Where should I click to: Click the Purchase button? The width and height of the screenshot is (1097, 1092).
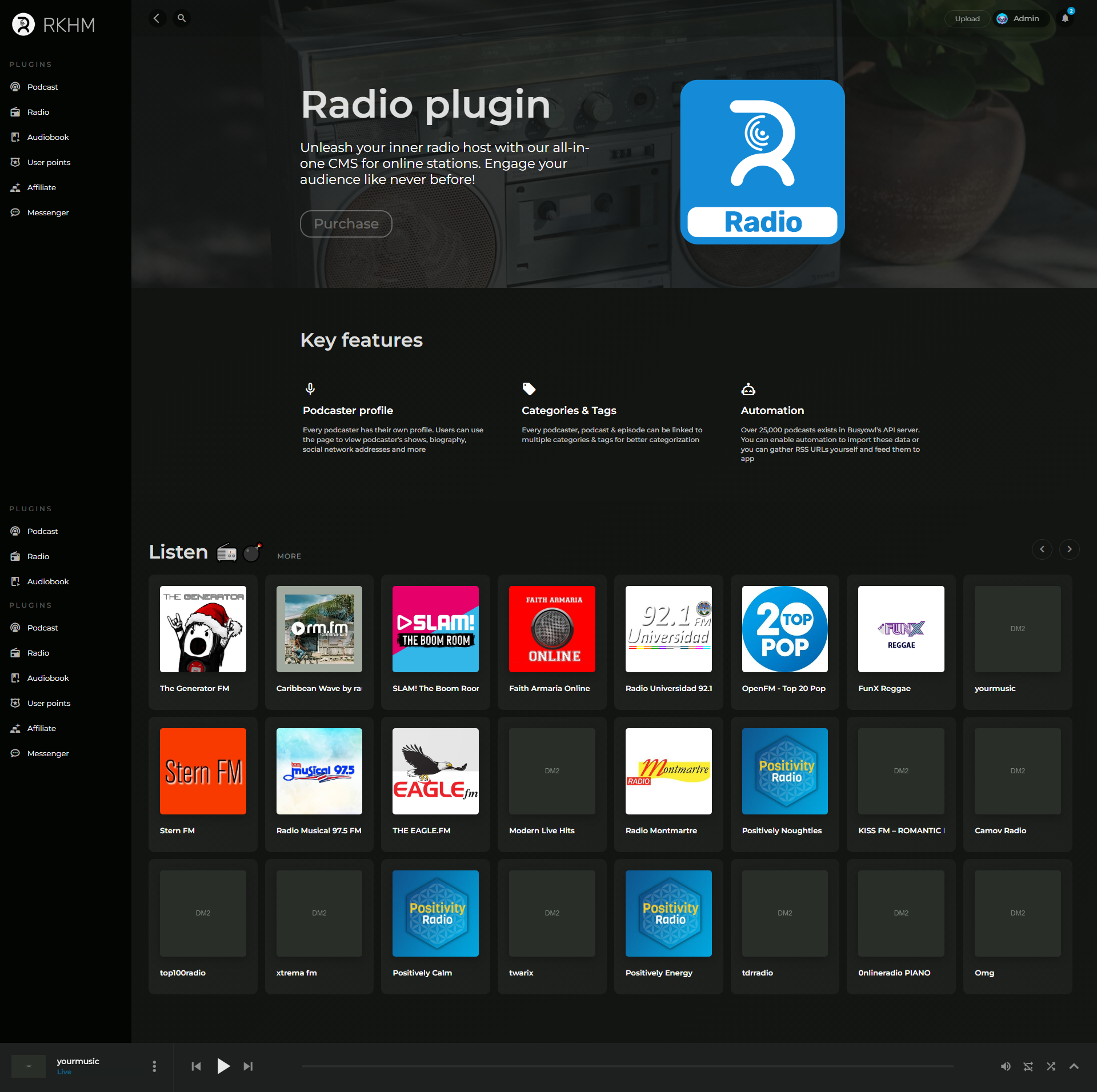346,224
